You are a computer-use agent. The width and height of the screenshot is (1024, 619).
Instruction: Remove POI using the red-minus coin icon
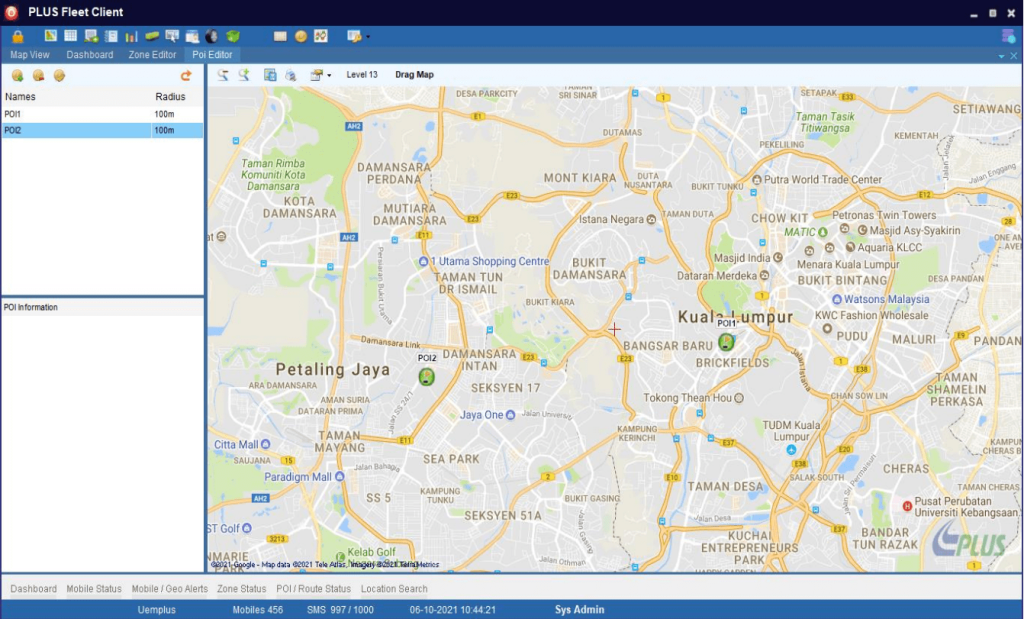click(x=39, y=76)
